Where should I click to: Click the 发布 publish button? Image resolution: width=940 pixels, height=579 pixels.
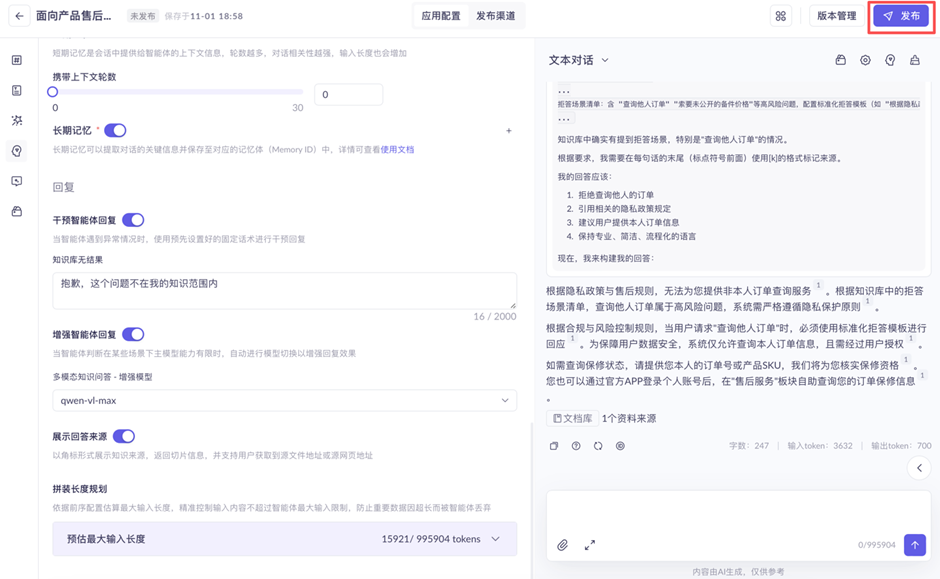[902, 16]
